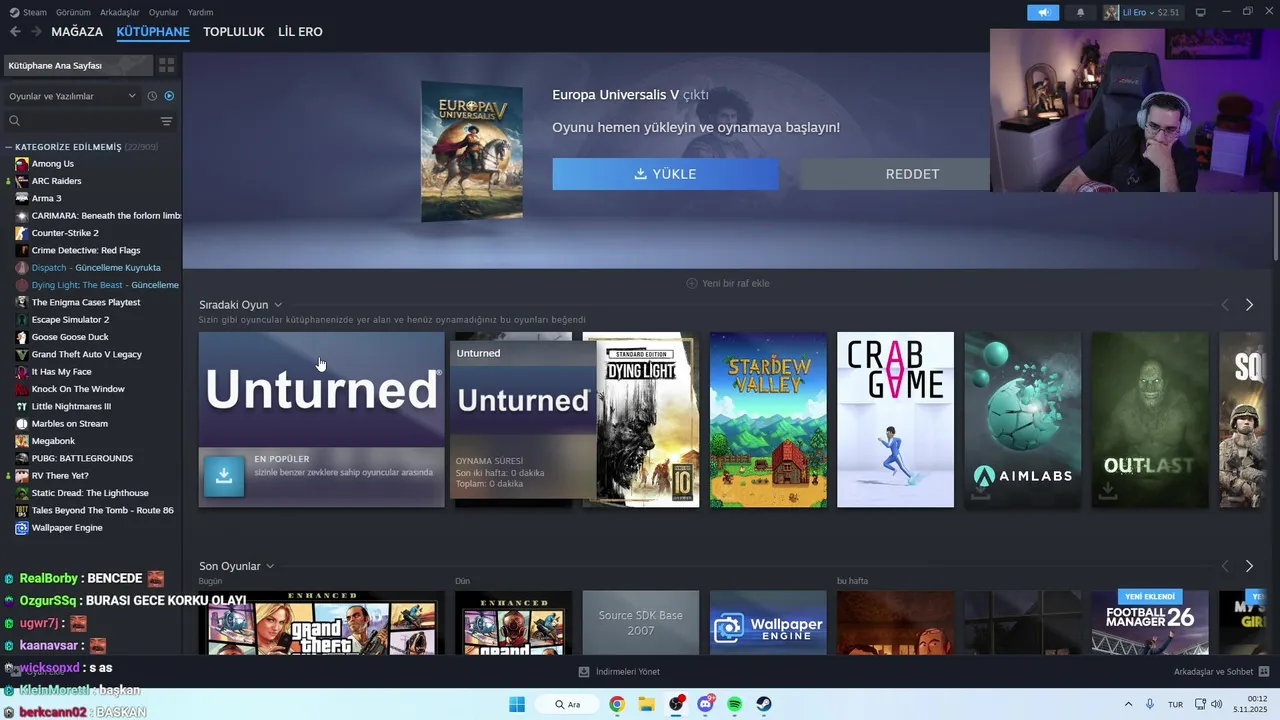Open Europa Universalis V cover art

click(x=472, y=151)
